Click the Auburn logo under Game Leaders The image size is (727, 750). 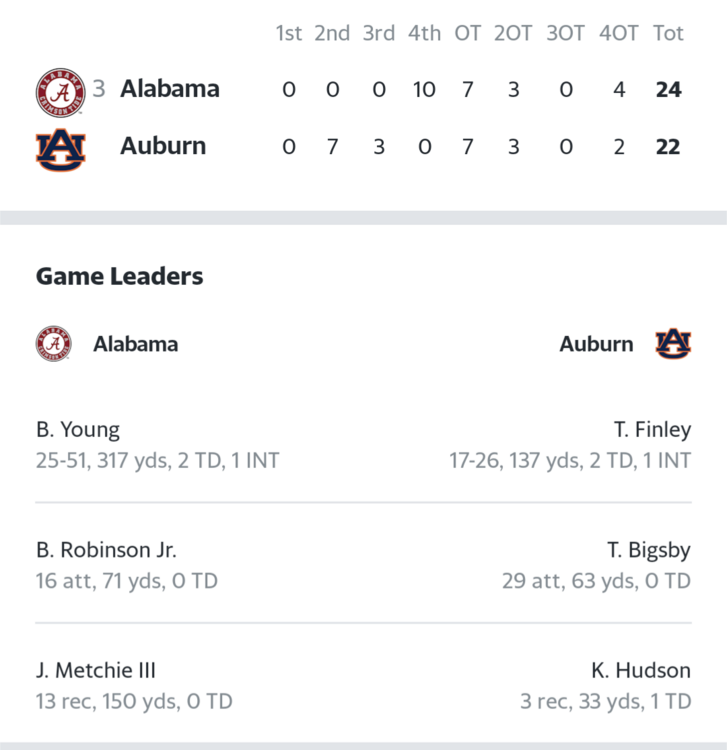point(673,343)
